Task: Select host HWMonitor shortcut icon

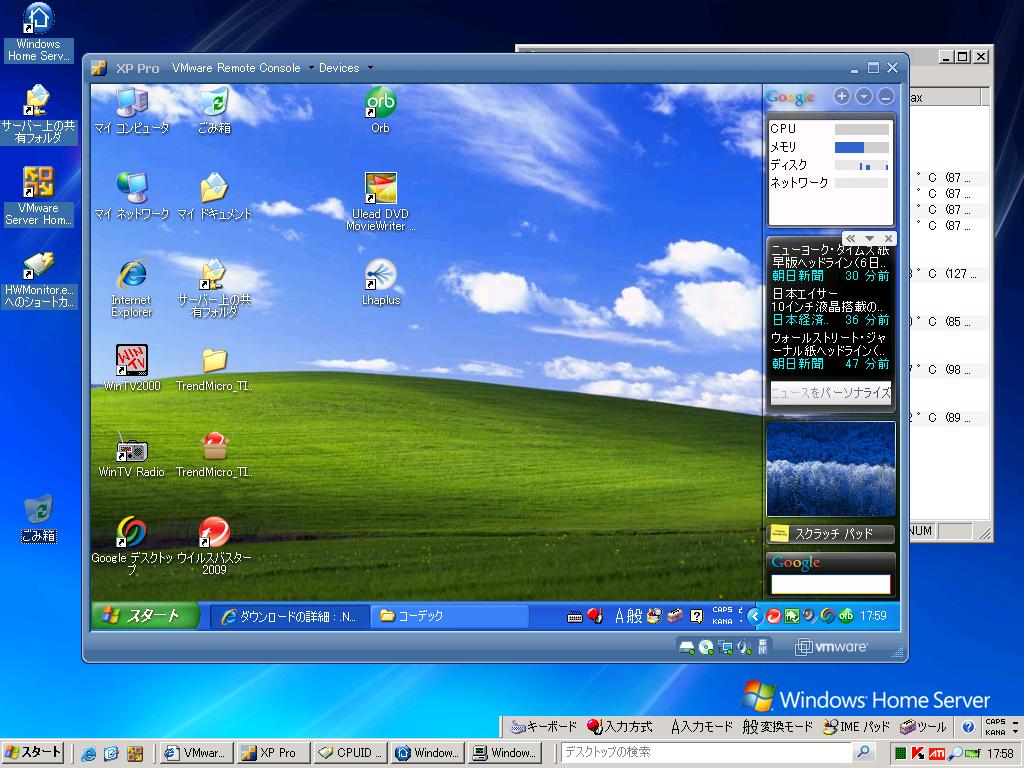Action: tap(39, 280)
